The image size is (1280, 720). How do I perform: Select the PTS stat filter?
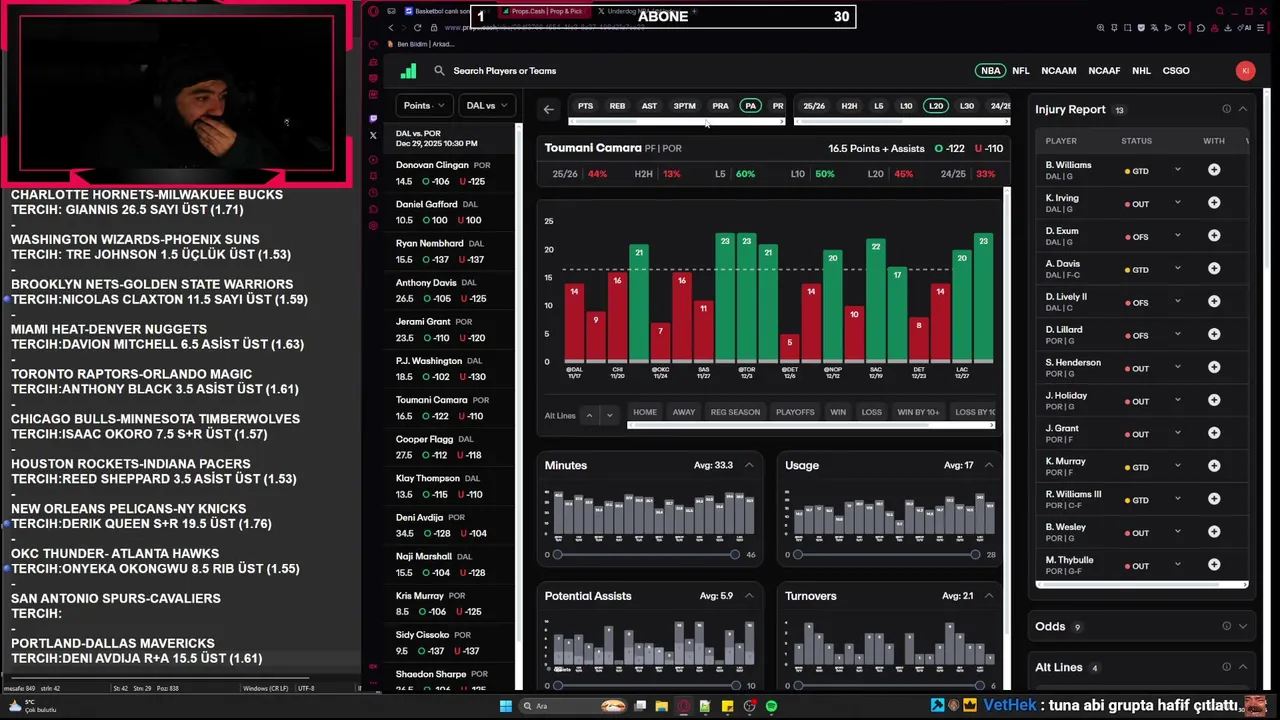[x=585, y=106]
